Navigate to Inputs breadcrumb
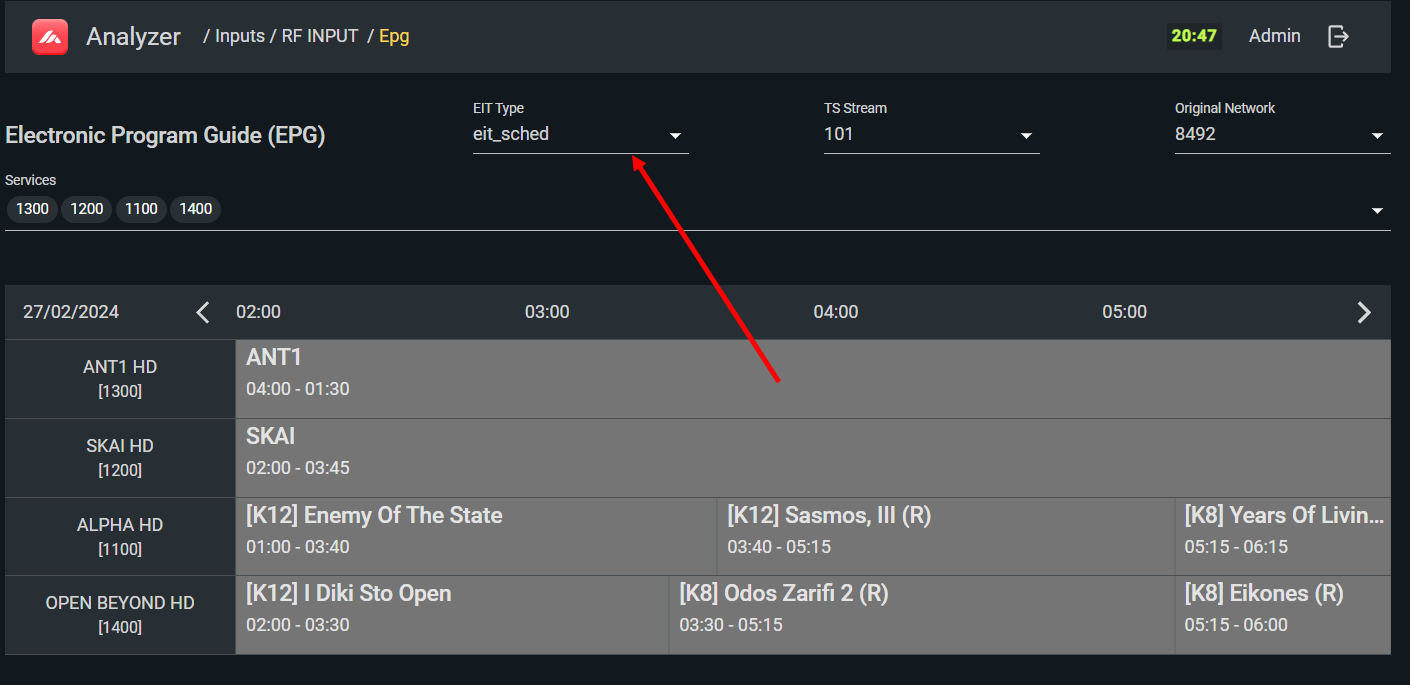Screen dimensions: 1410x685 [x=240, y=36]
